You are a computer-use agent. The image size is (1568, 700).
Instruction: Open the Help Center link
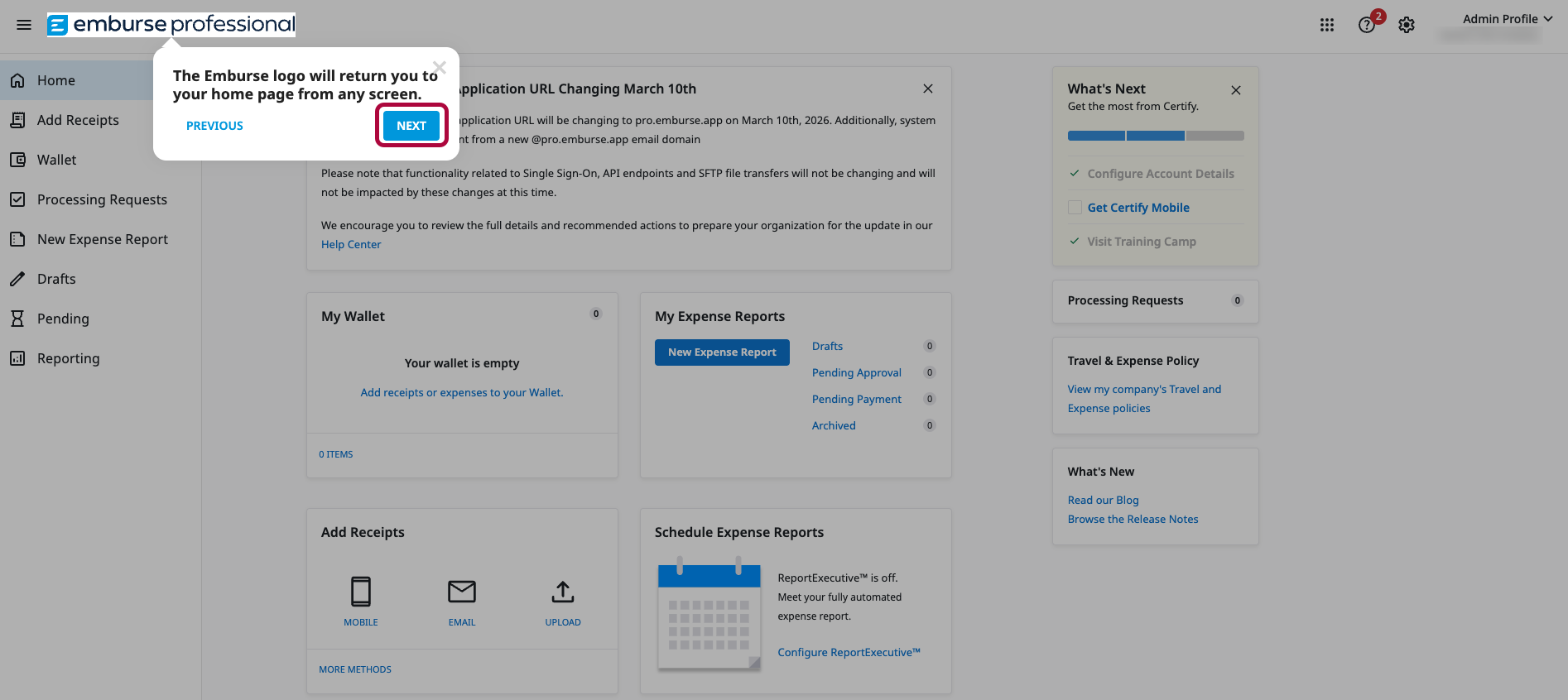point(351,244)
